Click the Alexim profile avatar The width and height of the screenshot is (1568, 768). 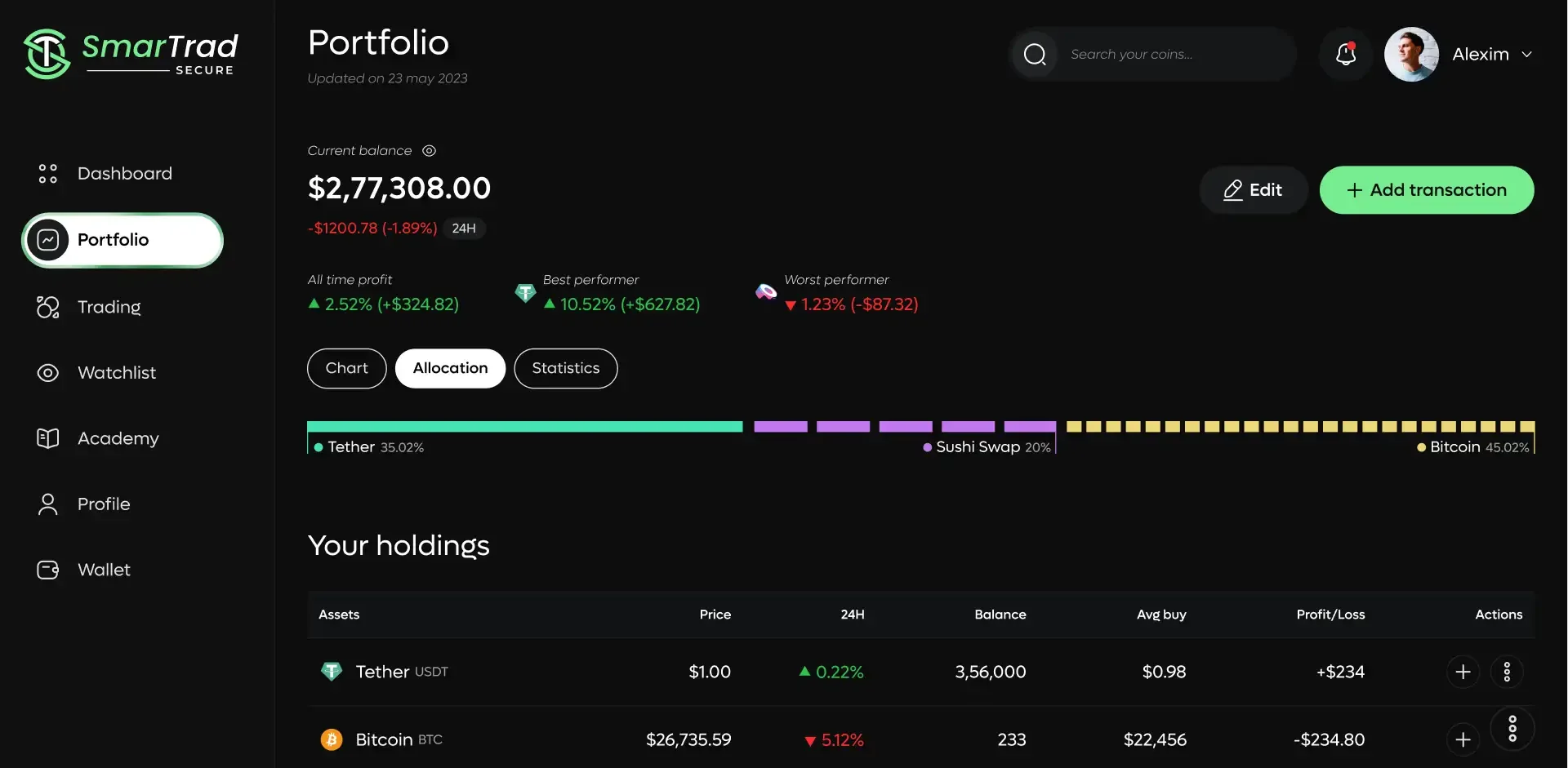1411,54
